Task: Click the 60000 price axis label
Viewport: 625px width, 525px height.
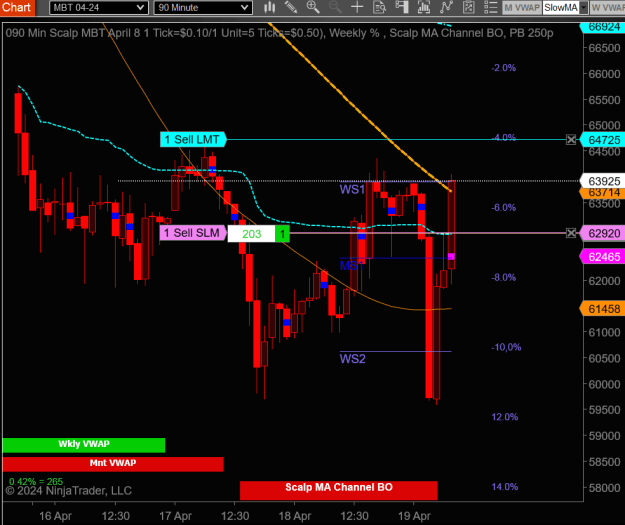Action: 604,385
